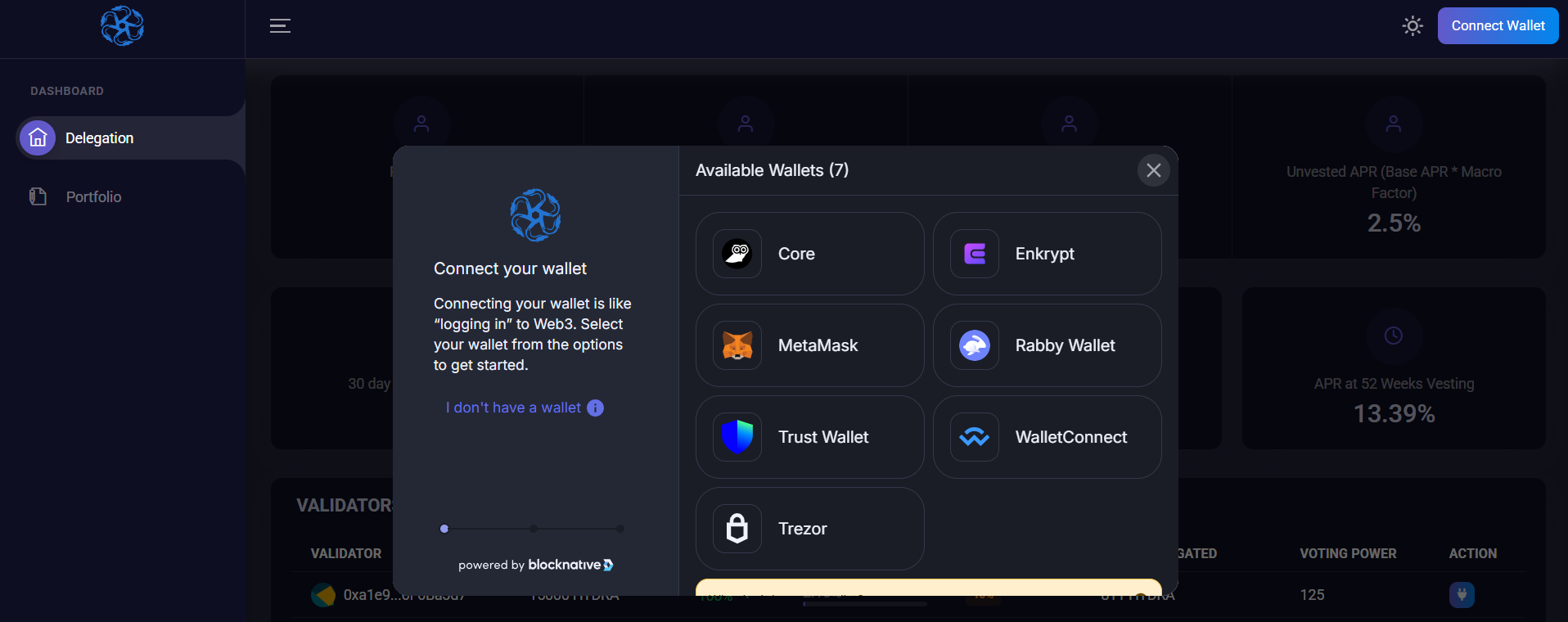Click the first step dot in progress indicator
The width and height of the screenshot is (1568, 622).
pyautogui.click(x=444, y=529)
